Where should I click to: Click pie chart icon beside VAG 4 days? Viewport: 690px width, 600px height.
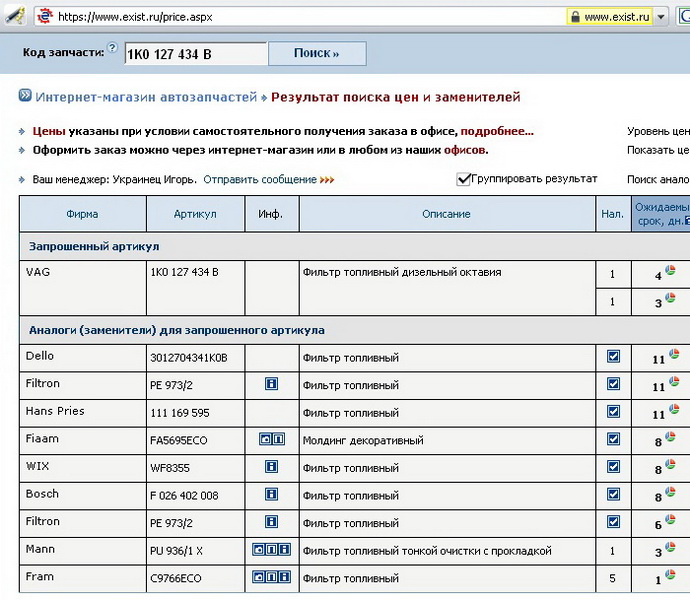[670, 270]
